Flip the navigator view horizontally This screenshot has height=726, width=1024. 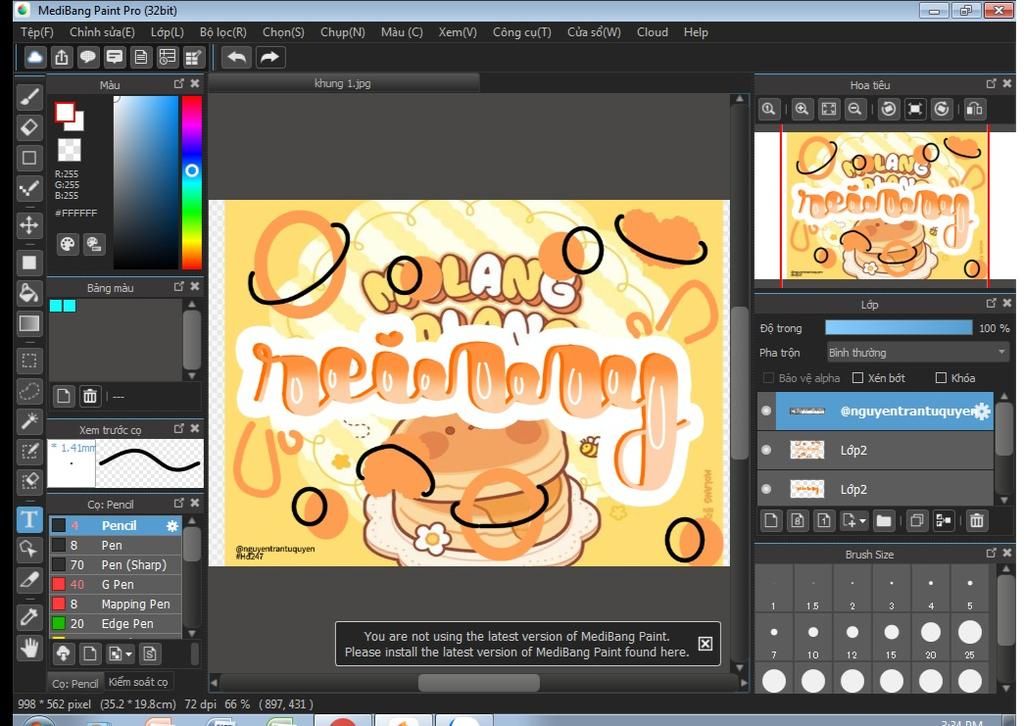[974, 109]
